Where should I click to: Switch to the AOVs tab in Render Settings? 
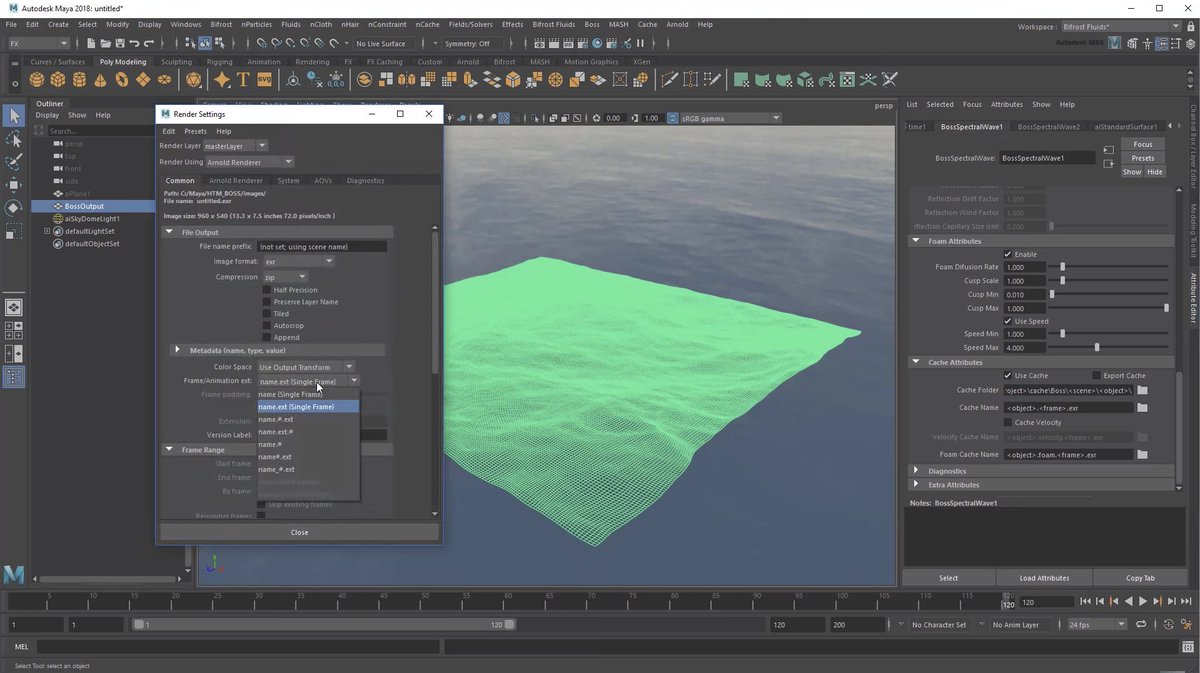tap(323, 181)
